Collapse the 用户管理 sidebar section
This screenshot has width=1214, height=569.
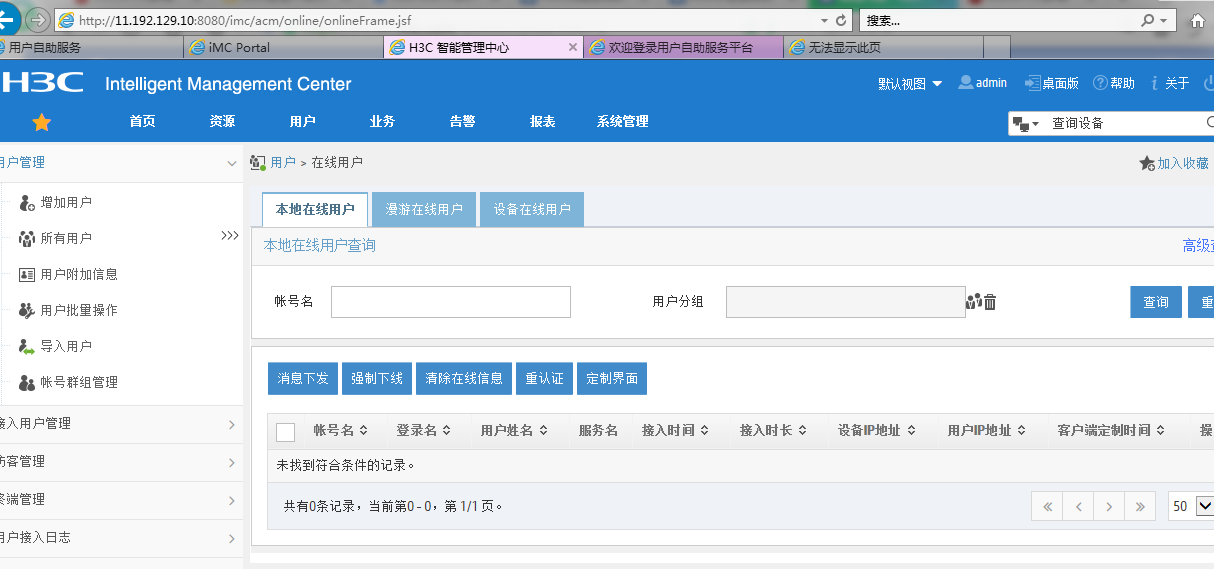tap(232, 163)
